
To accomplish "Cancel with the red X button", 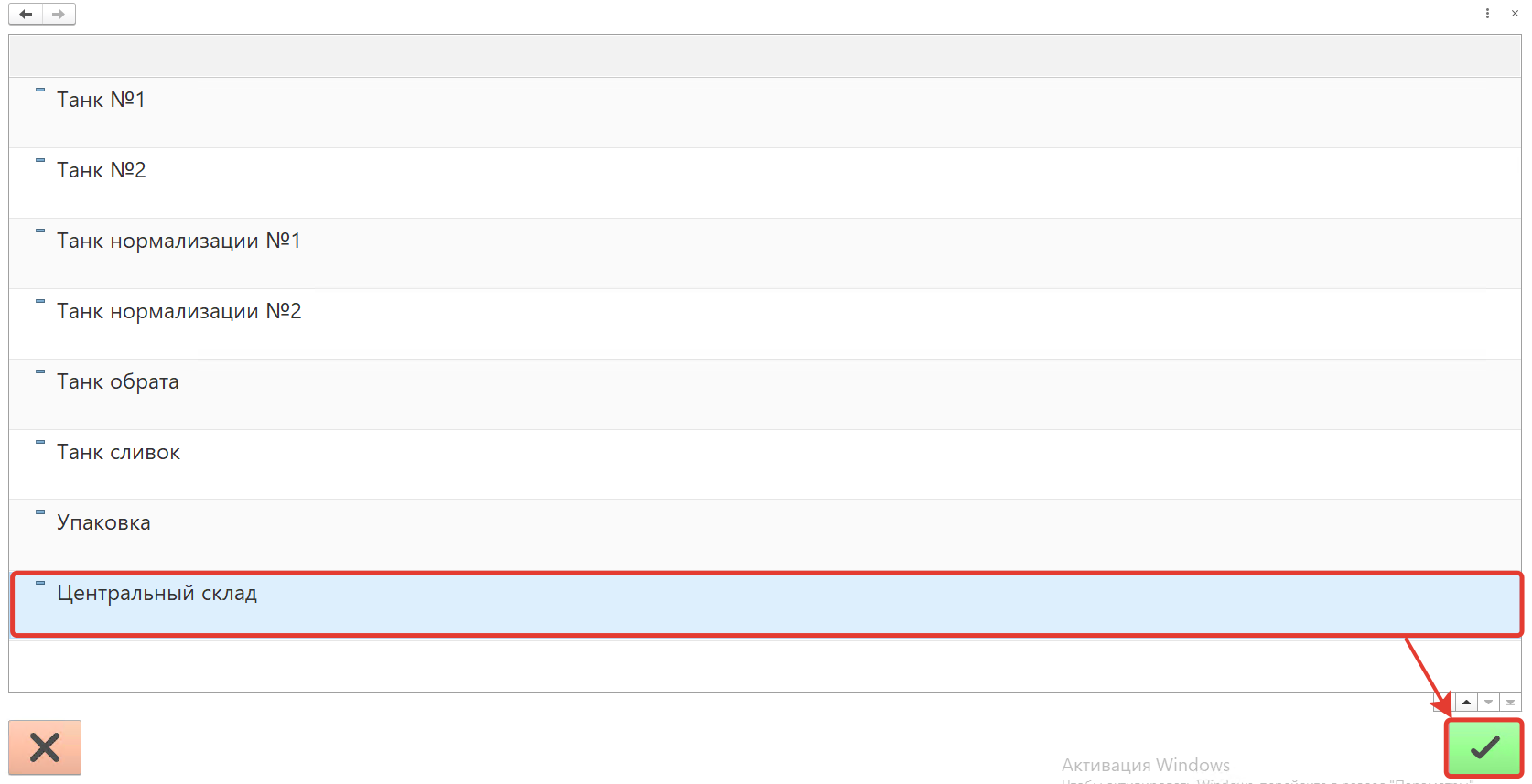I will click(x=45, y=747).
